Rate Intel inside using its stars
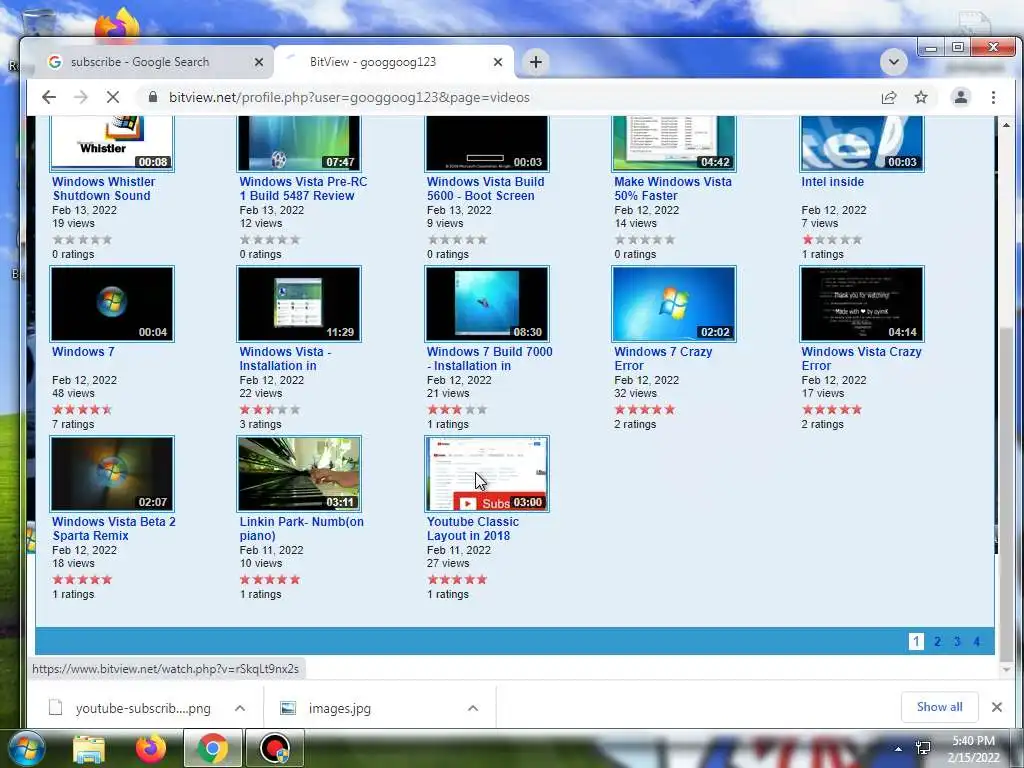 tap(832, 240)
